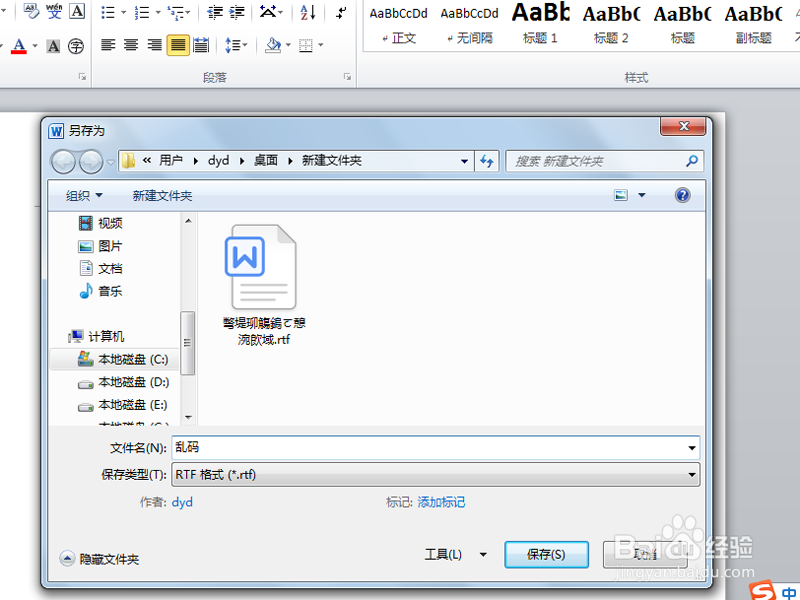Select 计算机 in navigation pane
The height and width of the screenshot is (600, 800).
point(96,336)
